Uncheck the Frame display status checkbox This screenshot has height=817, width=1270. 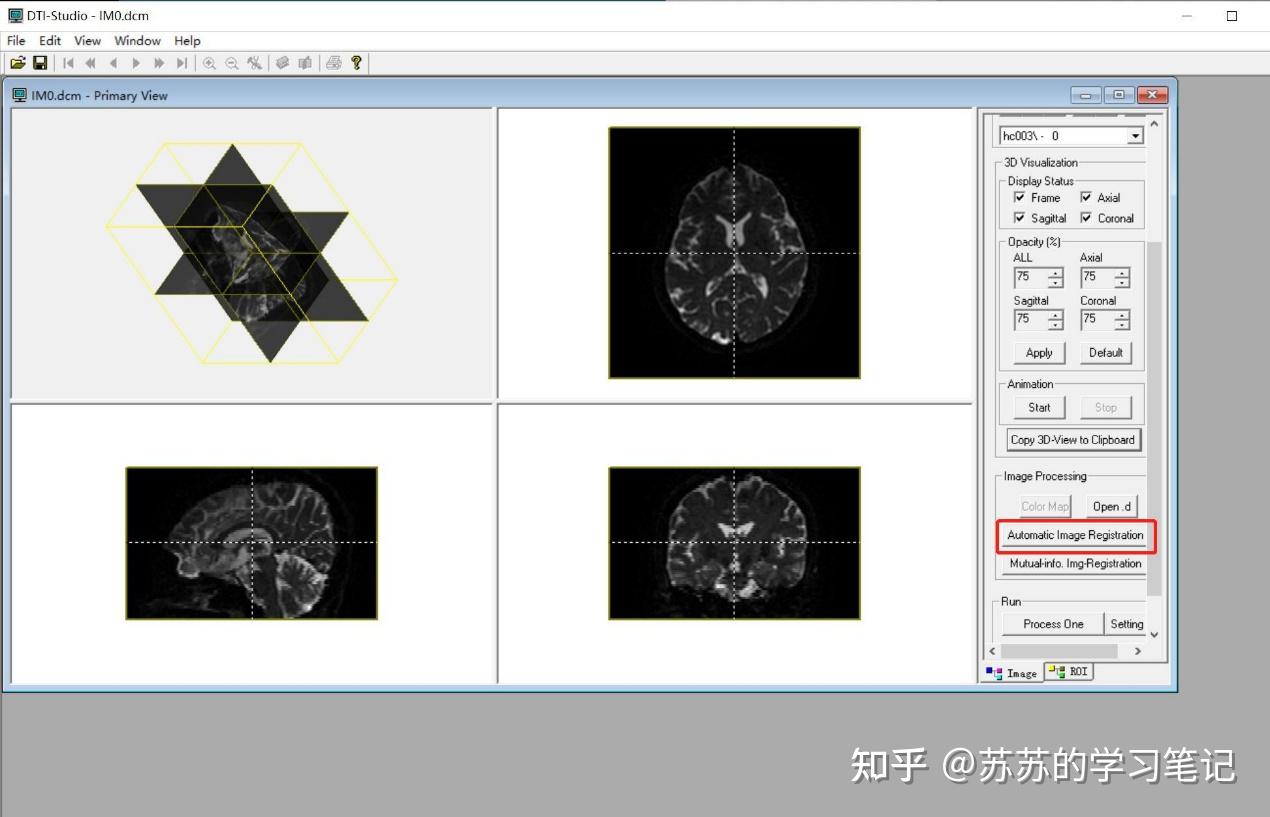1018,198
